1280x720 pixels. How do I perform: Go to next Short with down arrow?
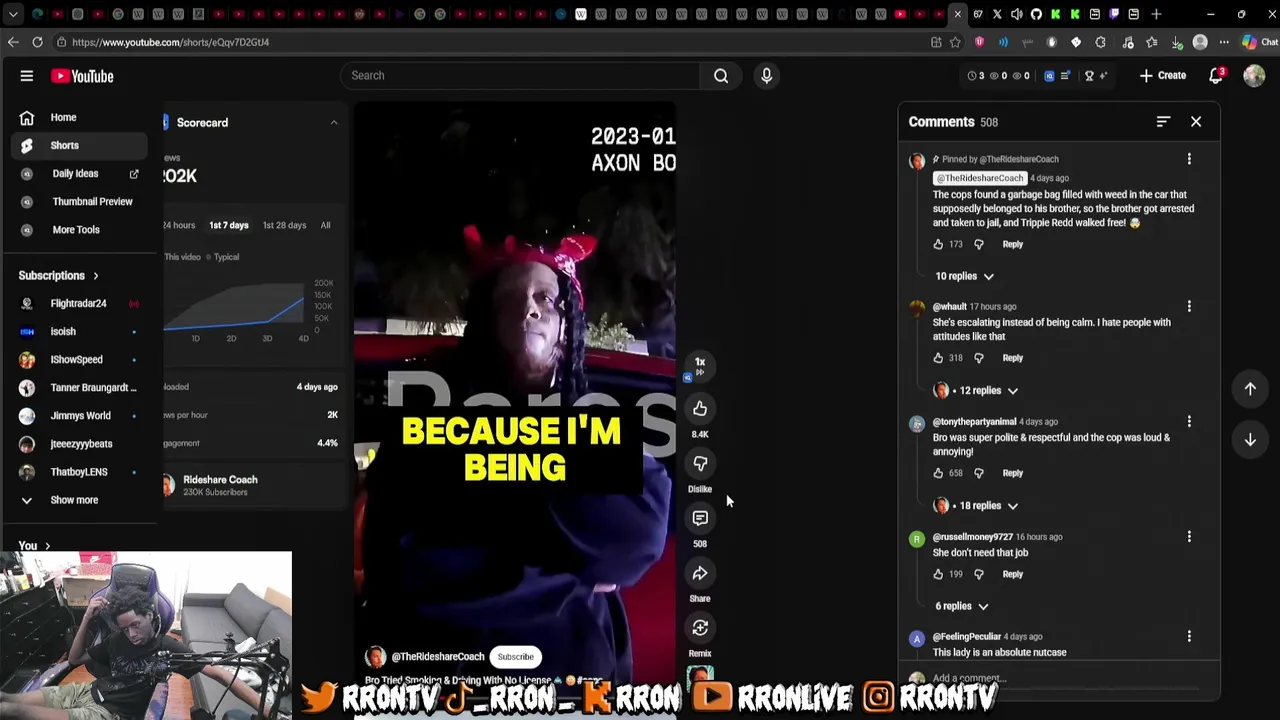(1250, 440)
